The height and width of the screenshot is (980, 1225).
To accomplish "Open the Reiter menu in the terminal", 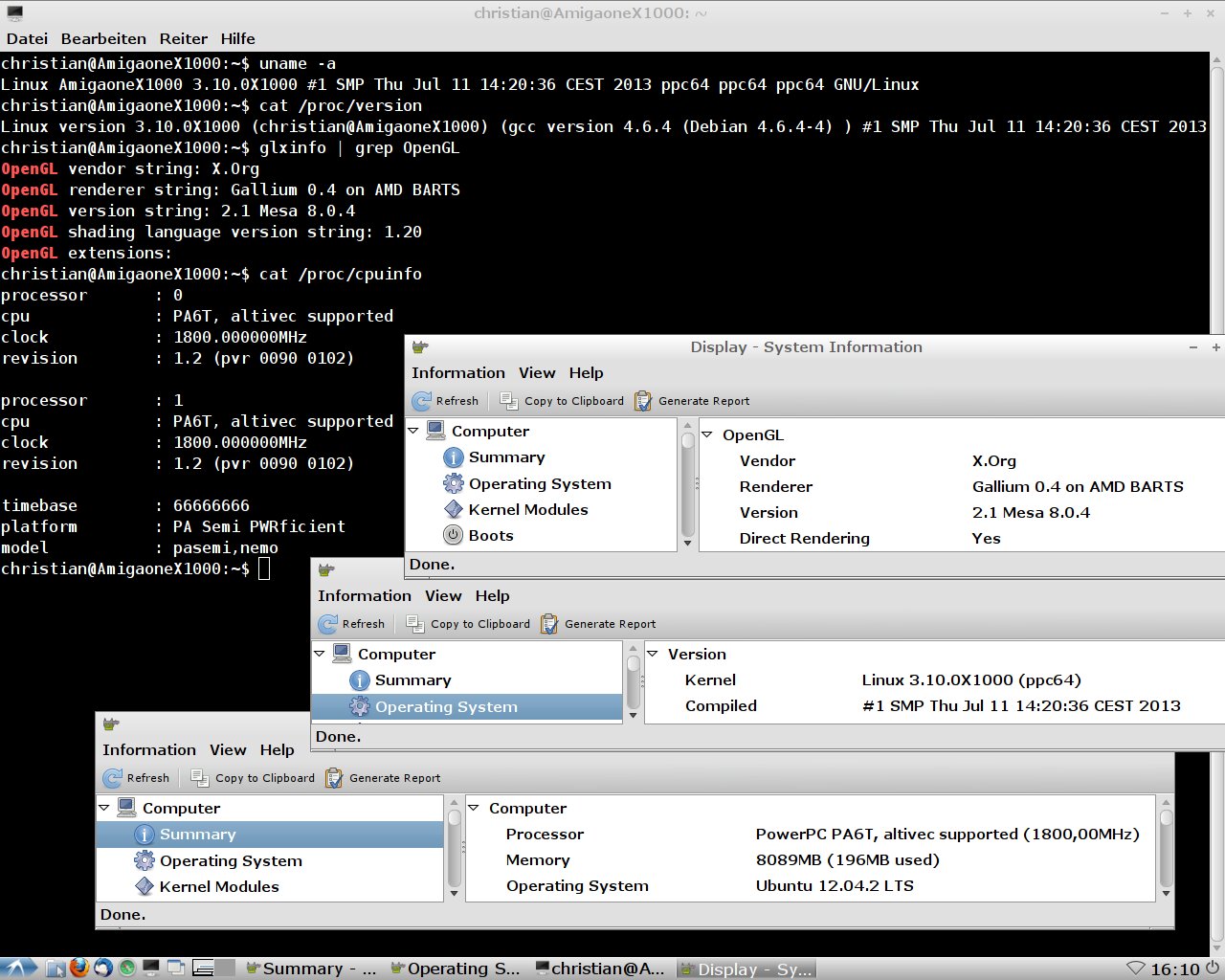I will 183,38.
